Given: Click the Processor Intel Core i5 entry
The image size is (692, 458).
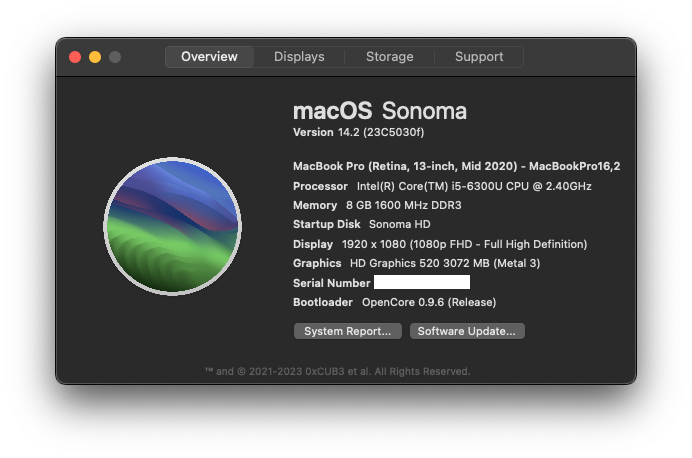Looking at the screenshot, I should point(442,186).
